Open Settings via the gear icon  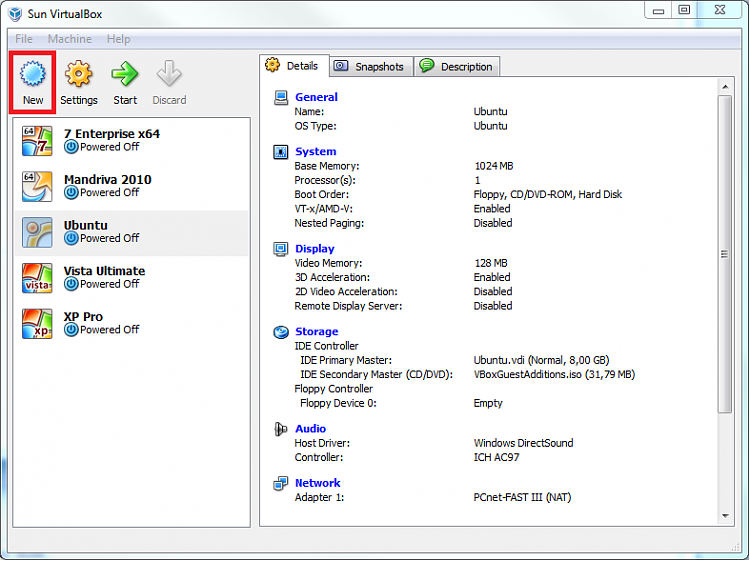pos(78,74)
